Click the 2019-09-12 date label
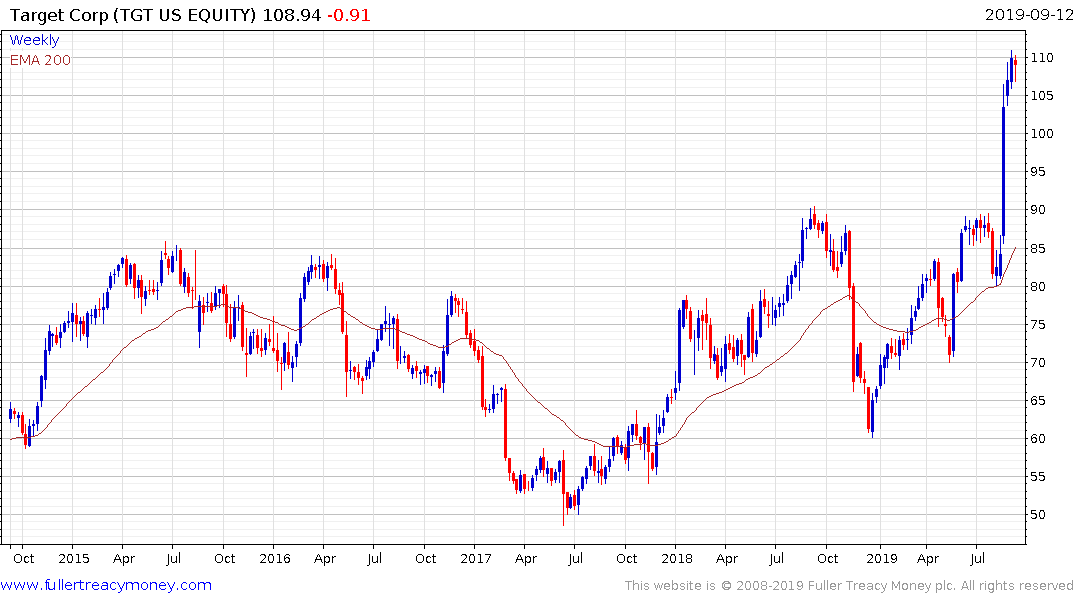Viewport: 1075px width, 600px height. pos(1029,15)
